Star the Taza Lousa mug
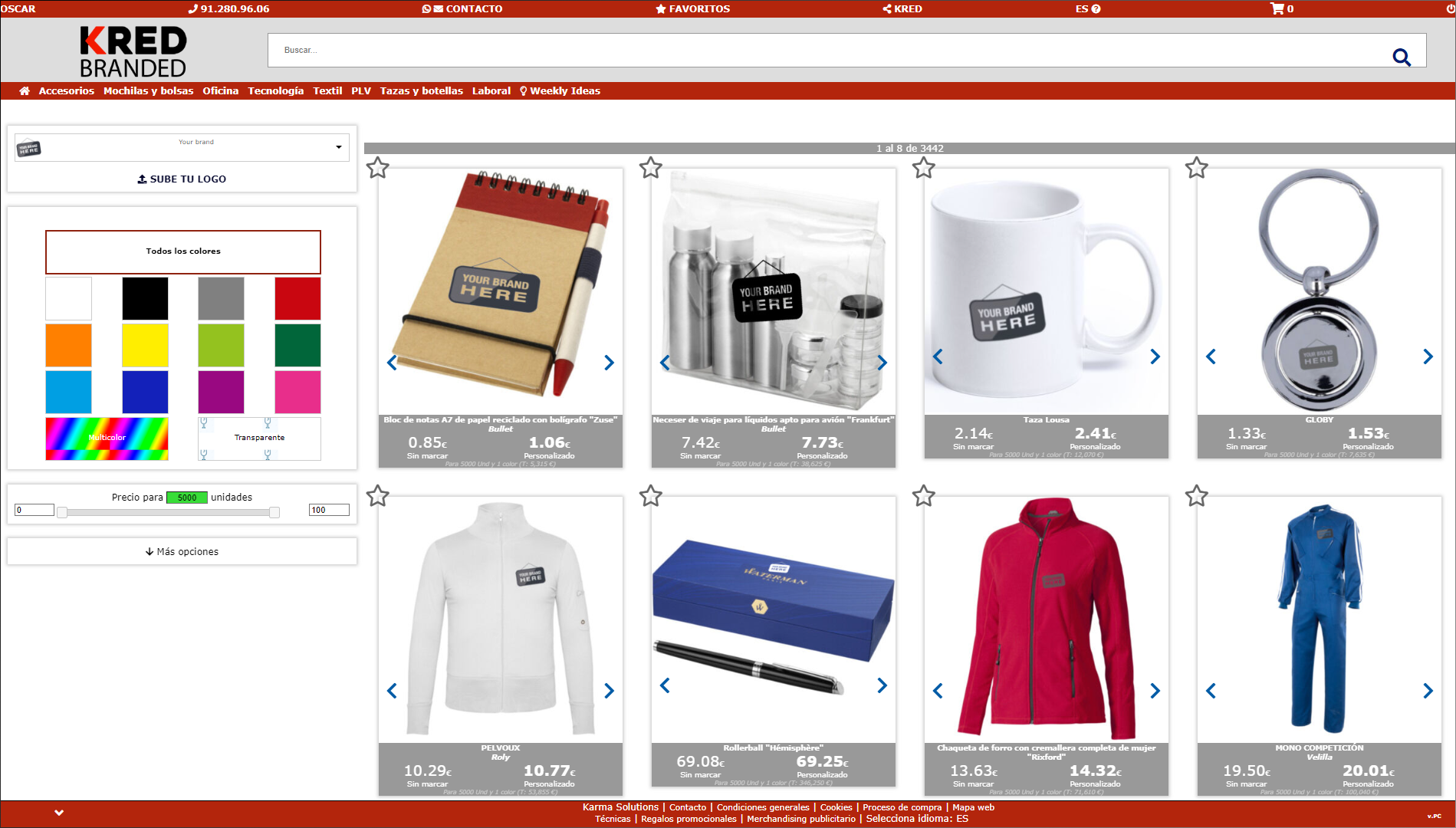 coord(923,167)
